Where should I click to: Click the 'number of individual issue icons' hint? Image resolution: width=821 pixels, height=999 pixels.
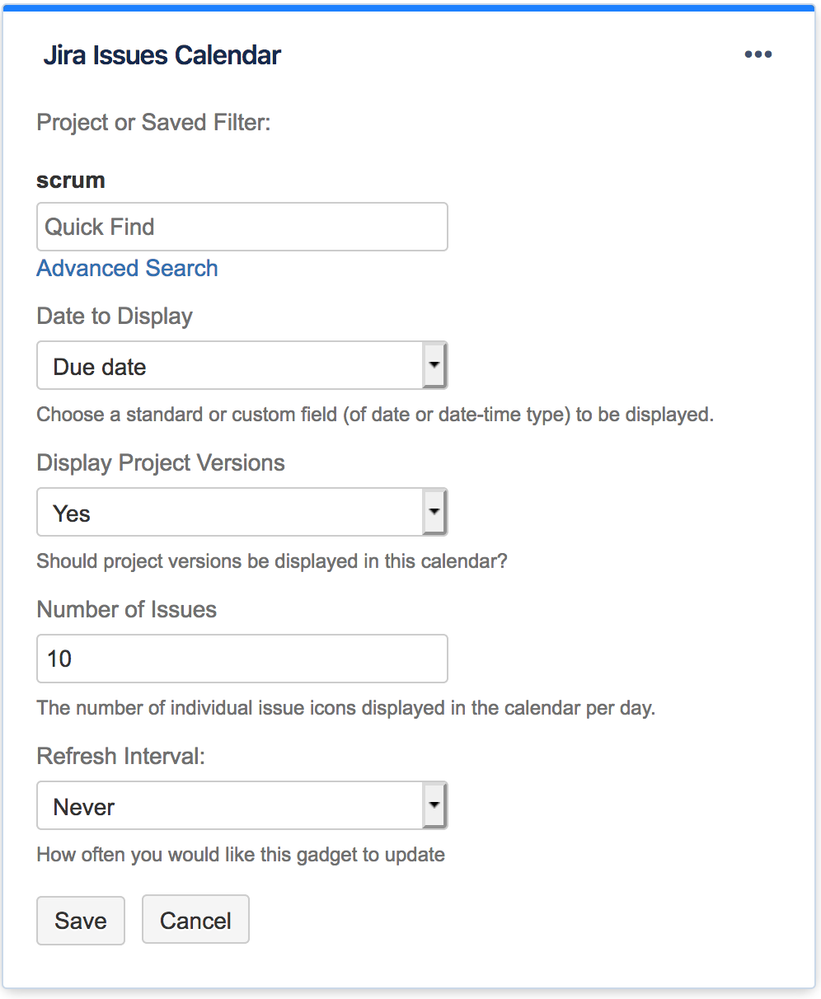345,708
